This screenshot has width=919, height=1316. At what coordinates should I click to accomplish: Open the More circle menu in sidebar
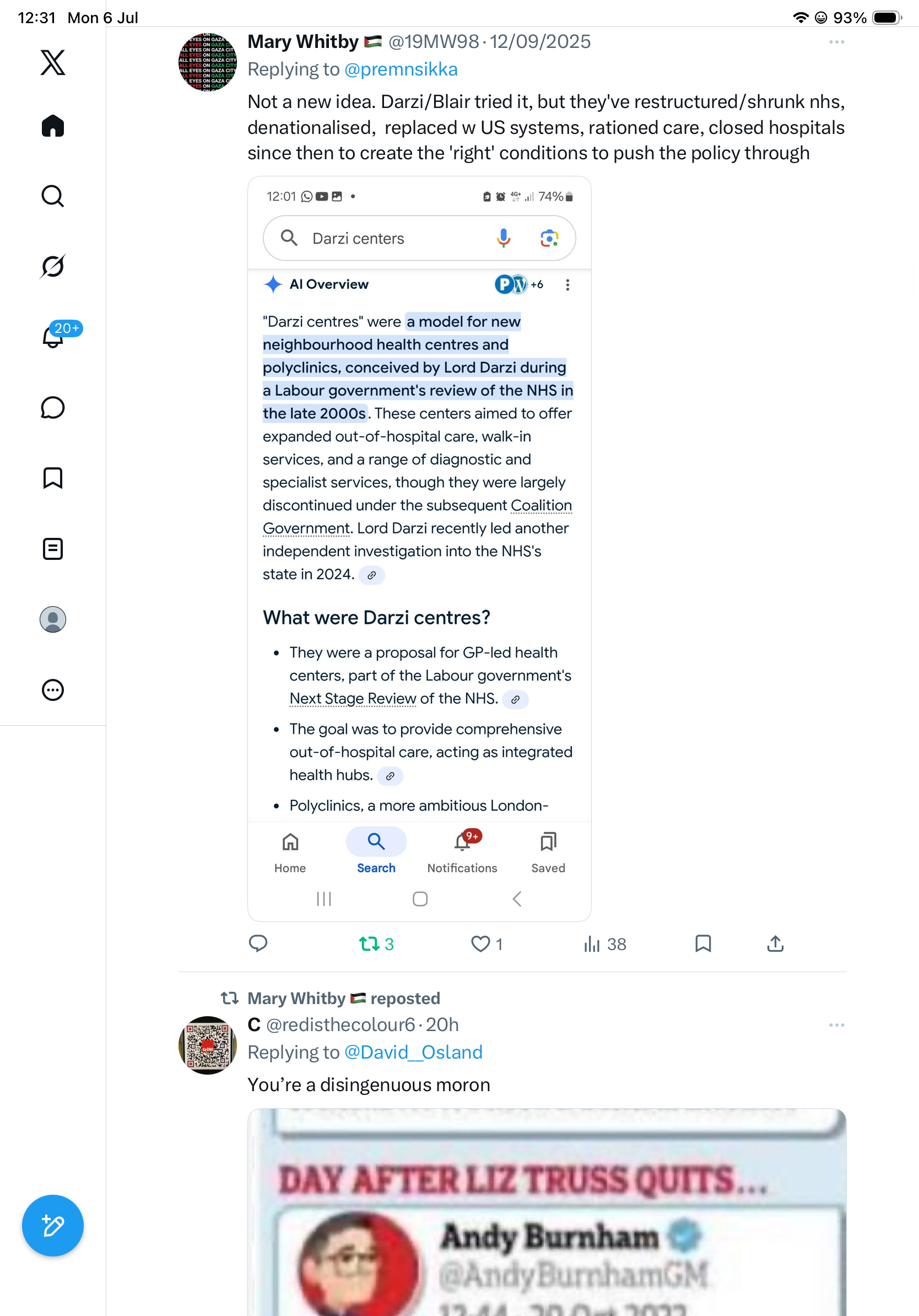[53, 690]
